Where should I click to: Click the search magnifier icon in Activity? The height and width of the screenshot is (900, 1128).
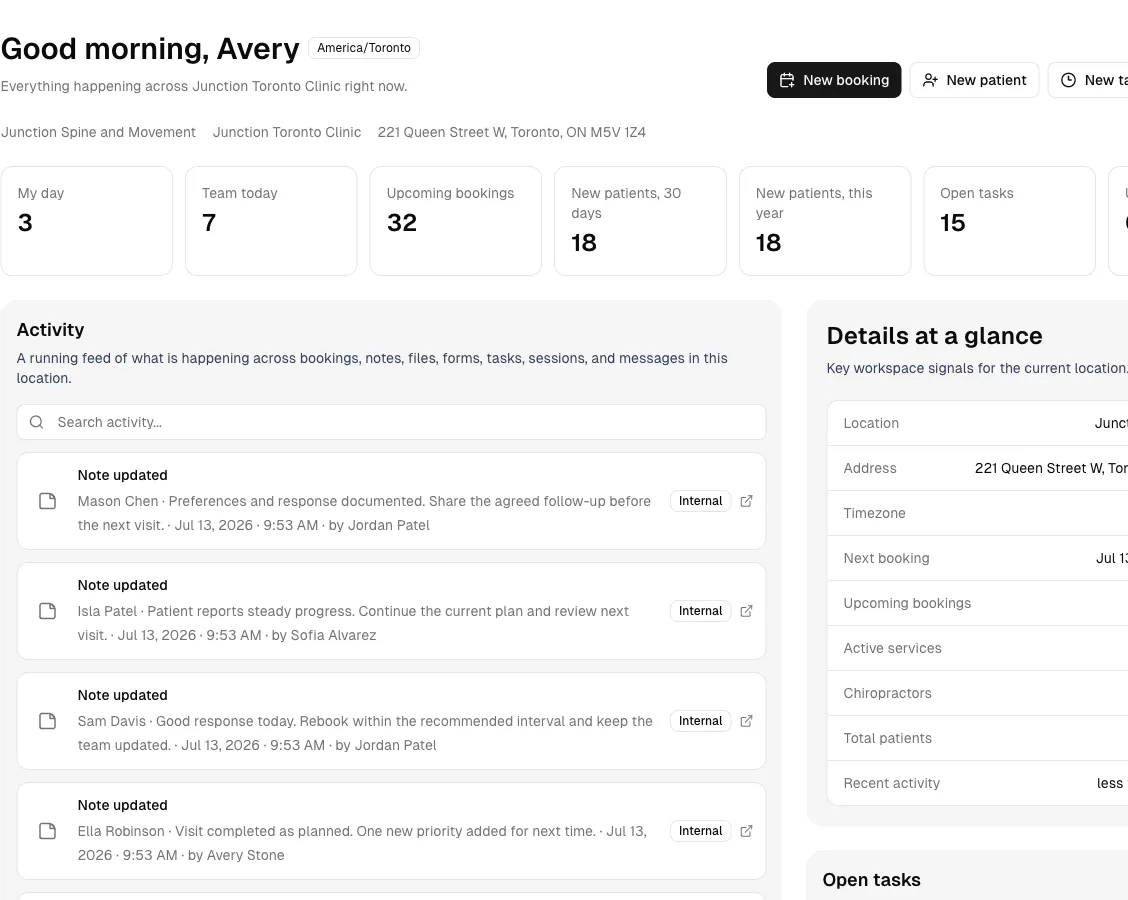click(x=37, y=422)
